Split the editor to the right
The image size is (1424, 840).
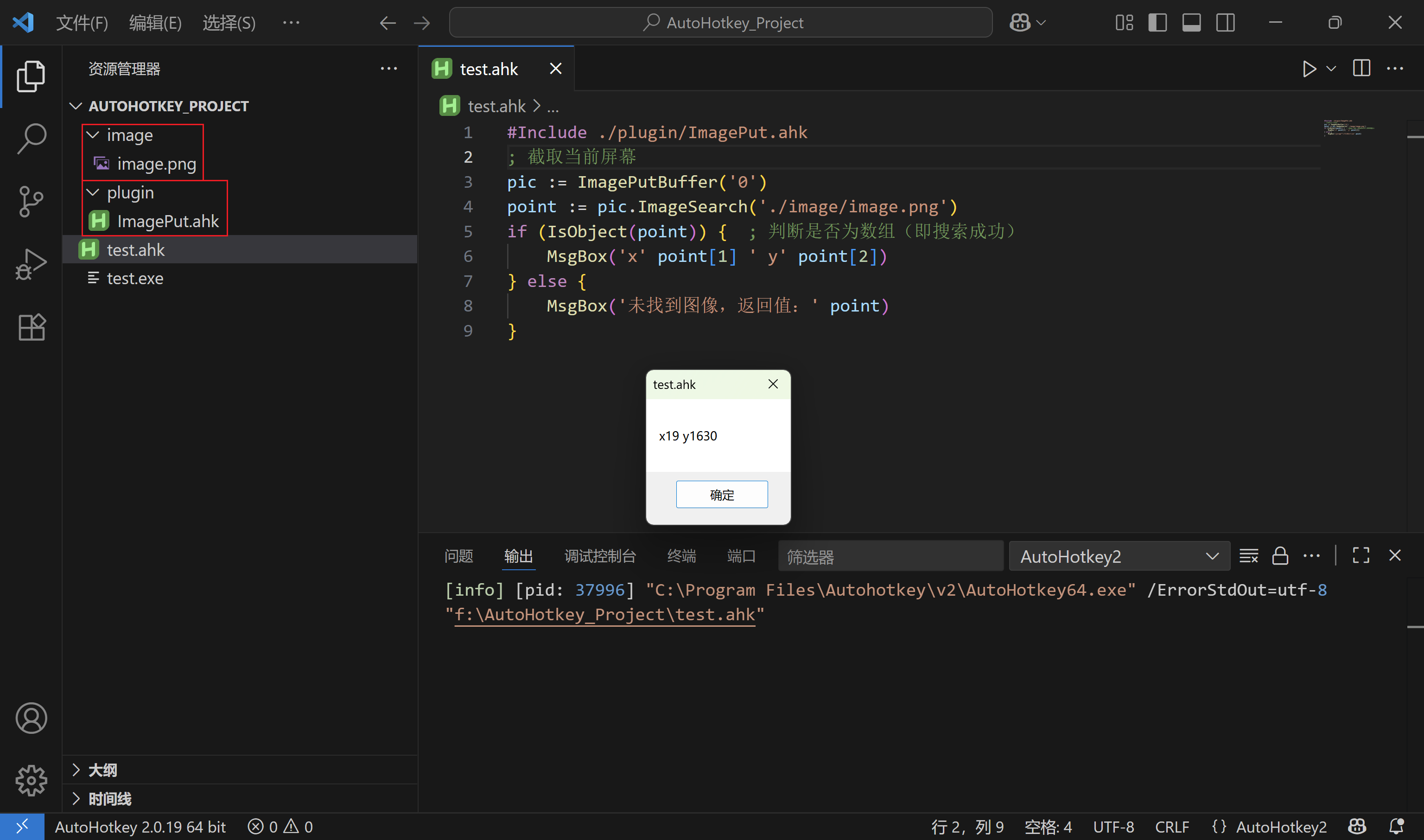coord(1362,69)
